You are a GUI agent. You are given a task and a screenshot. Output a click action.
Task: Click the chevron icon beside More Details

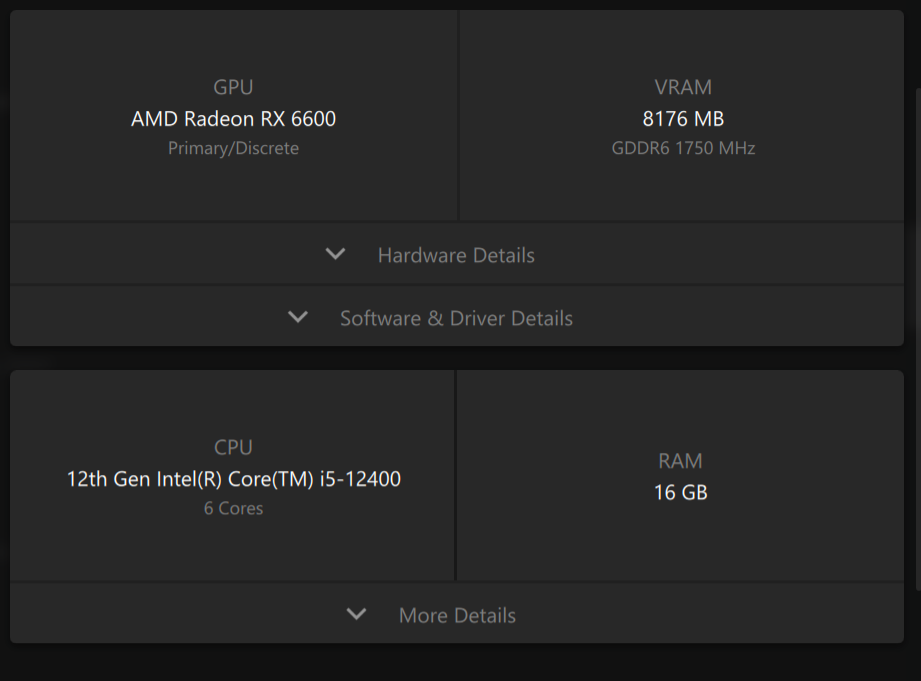point(357,614)
